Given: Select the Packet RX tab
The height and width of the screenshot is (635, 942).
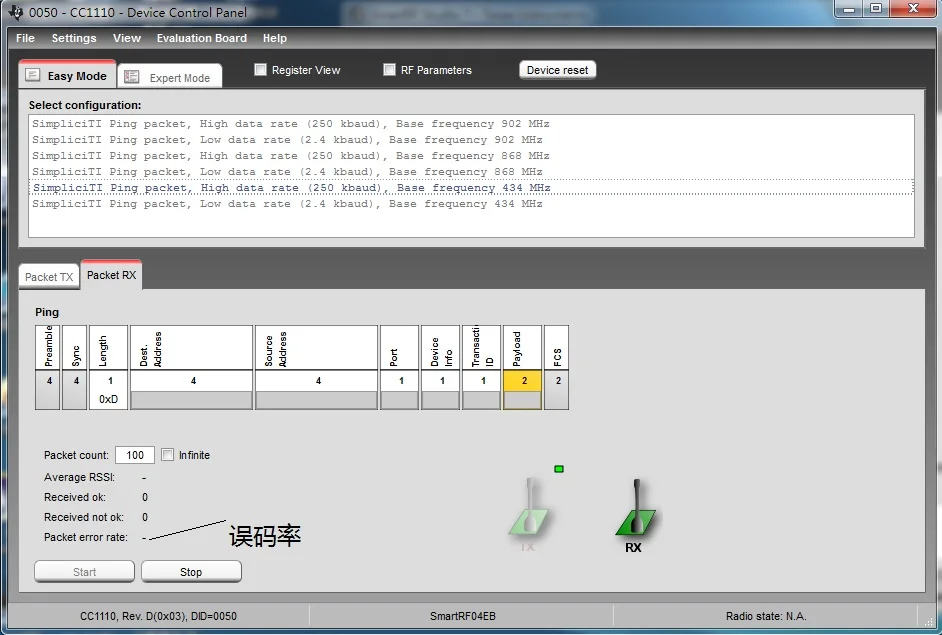Looking at the screenshot, I should (x=112, y=275).
